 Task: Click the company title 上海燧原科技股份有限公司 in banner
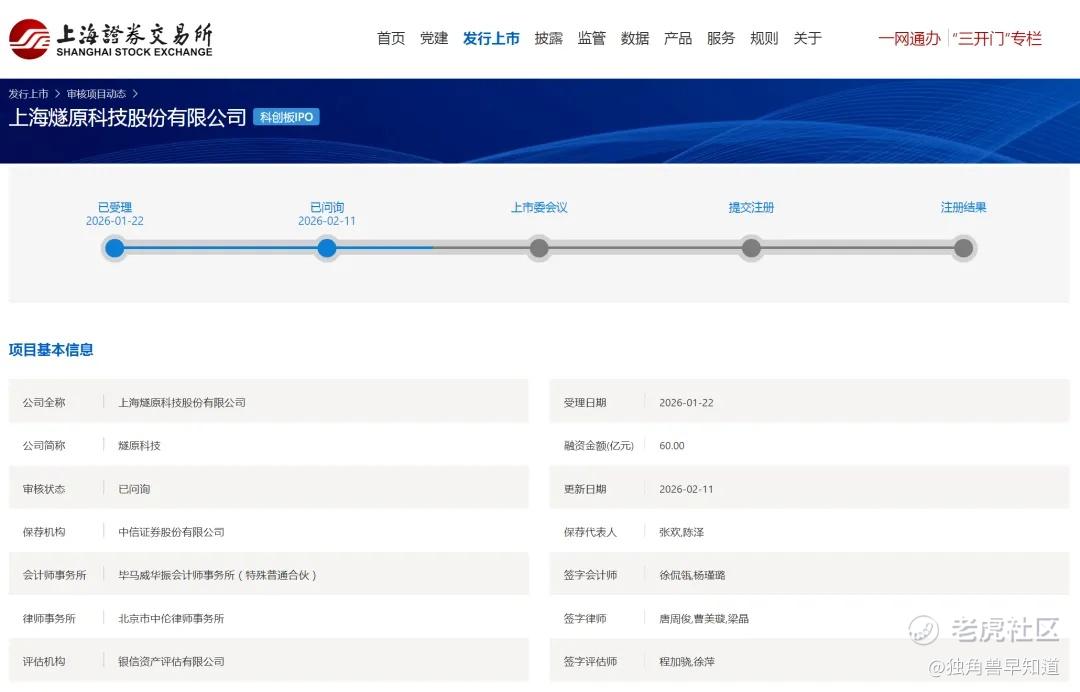127,118
